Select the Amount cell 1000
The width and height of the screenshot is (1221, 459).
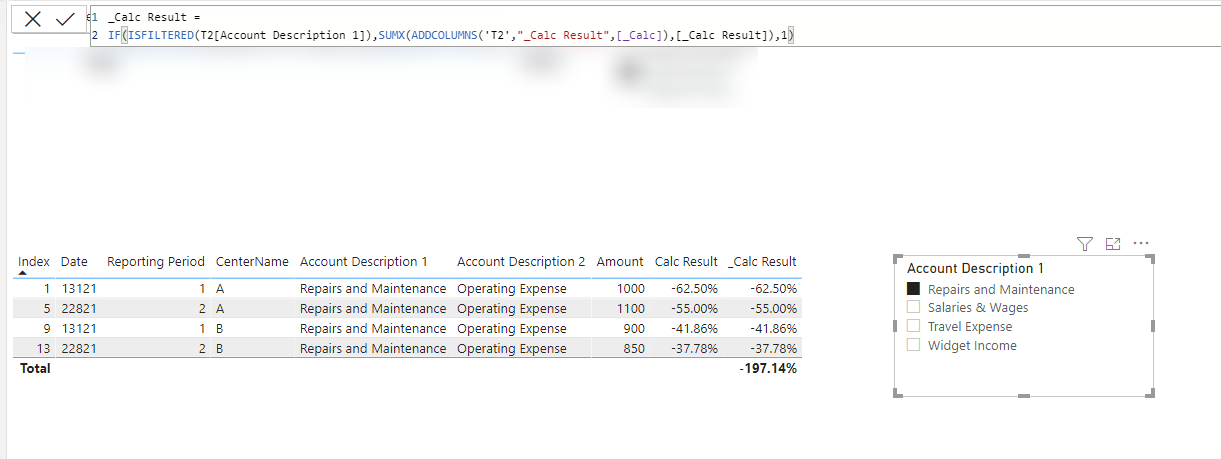(630, 289)
